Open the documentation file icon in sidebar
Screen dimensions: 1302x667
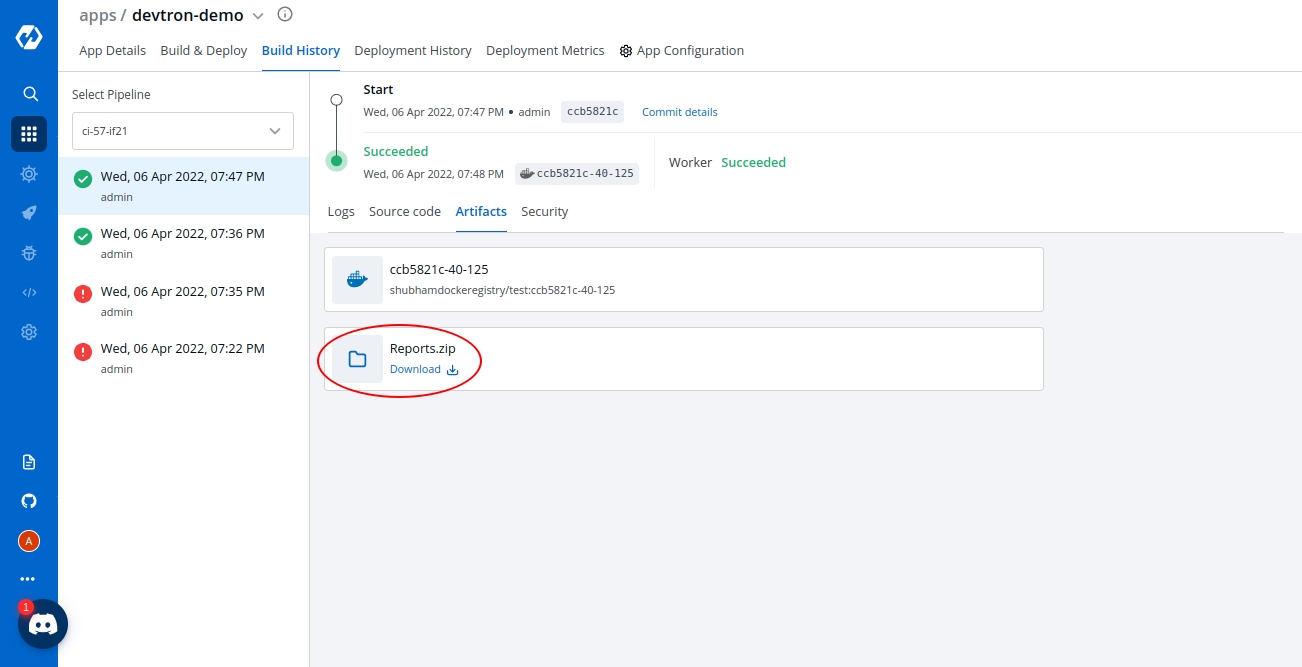[x=29, y=462]
